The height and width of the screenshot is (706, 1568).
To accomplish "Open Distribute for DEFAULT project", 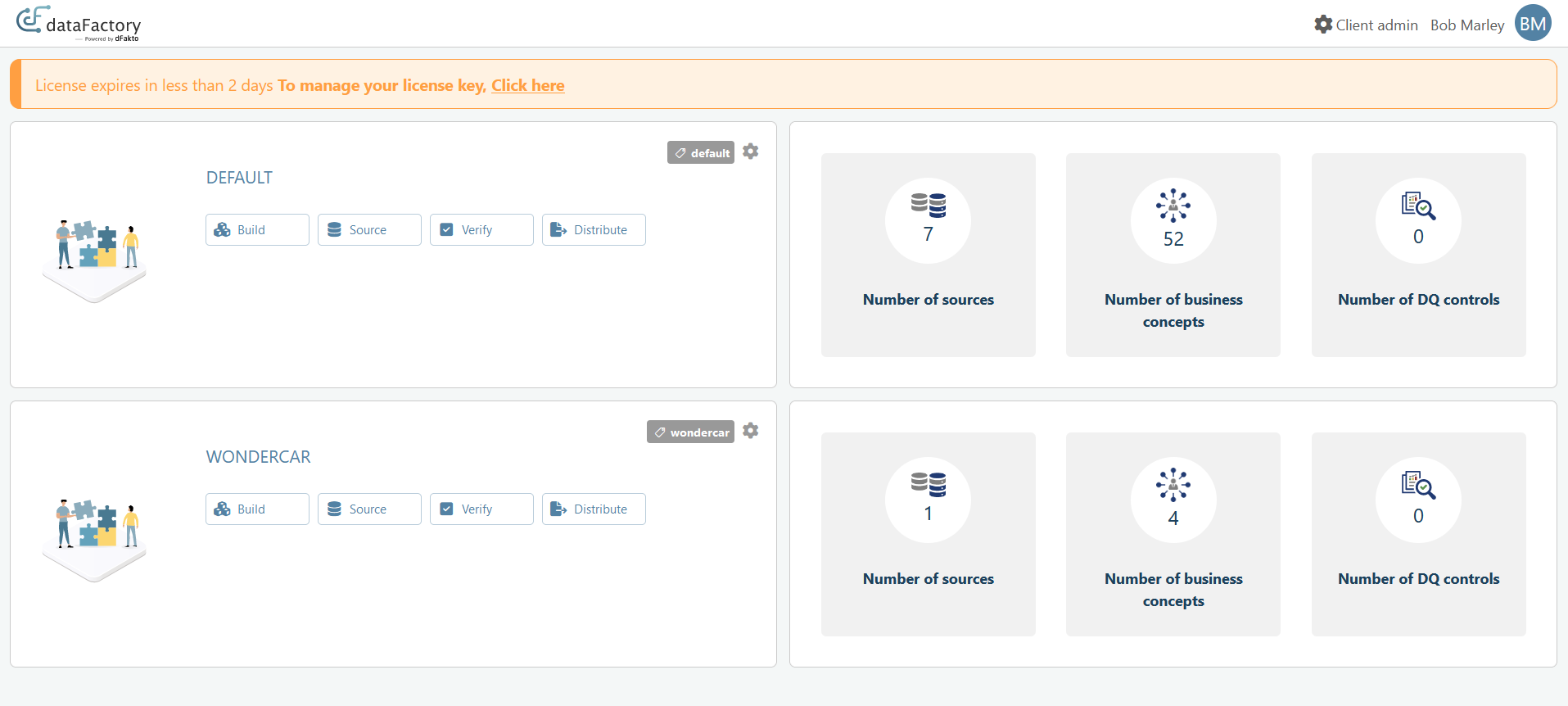I will (594, 230).
